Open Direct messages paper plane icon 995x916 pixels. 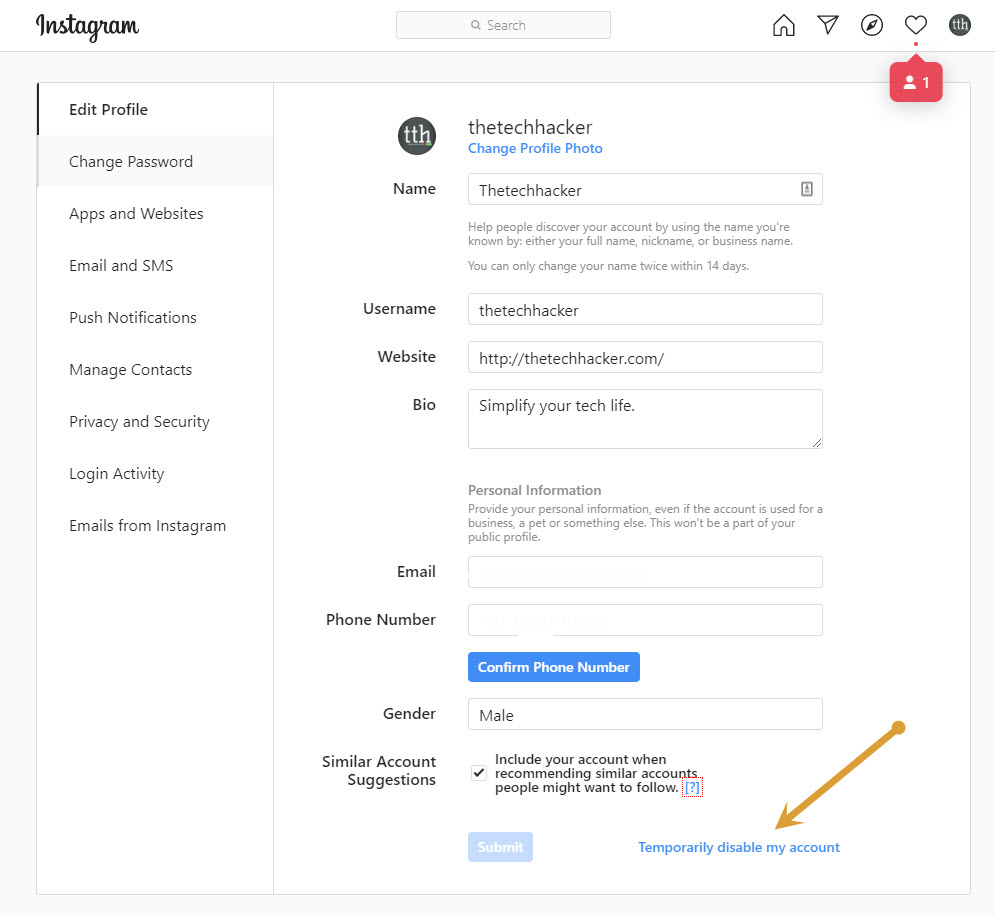coord(827,25)
